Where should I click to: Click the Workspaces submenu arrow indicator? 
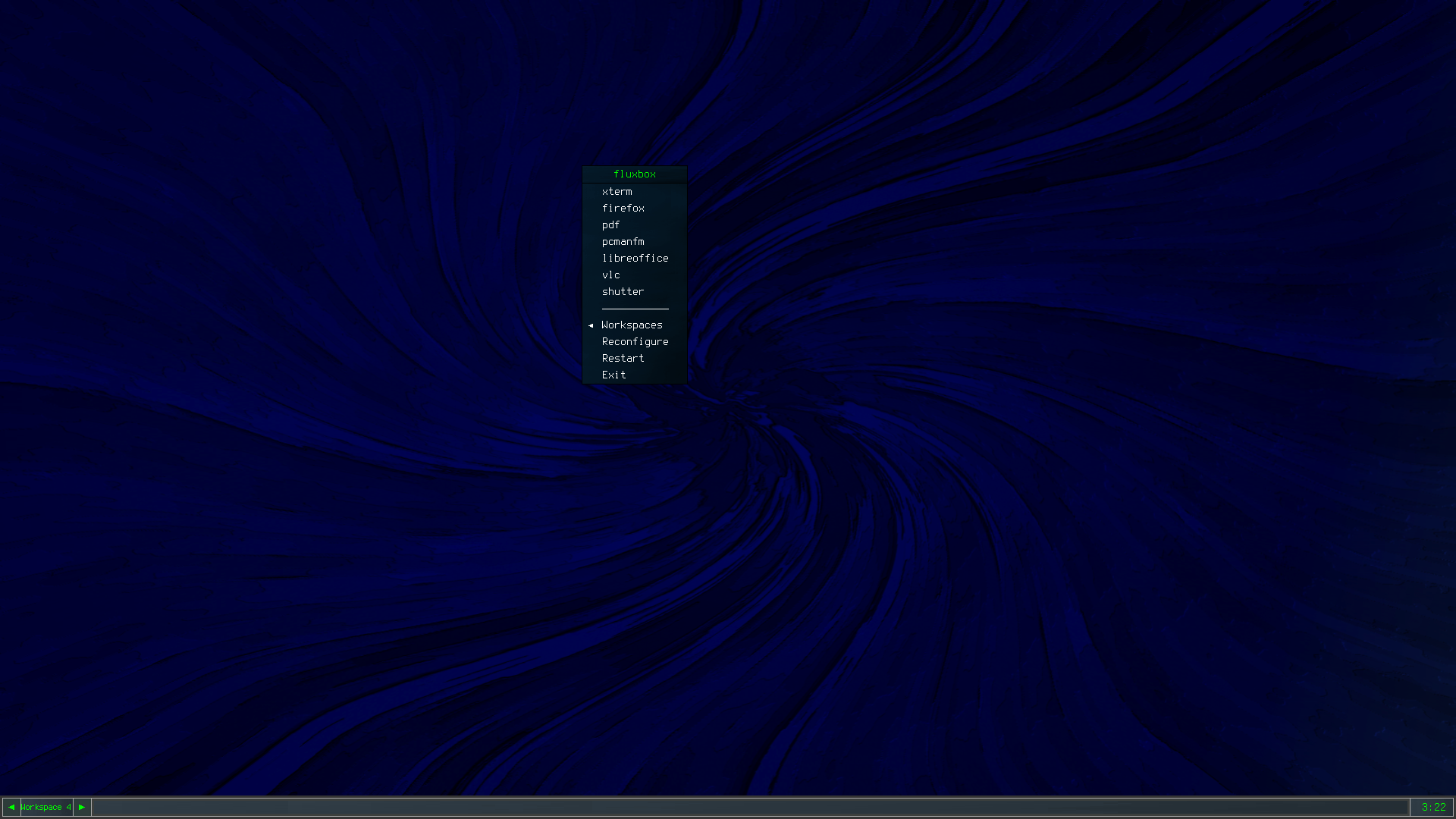[591, 325]
